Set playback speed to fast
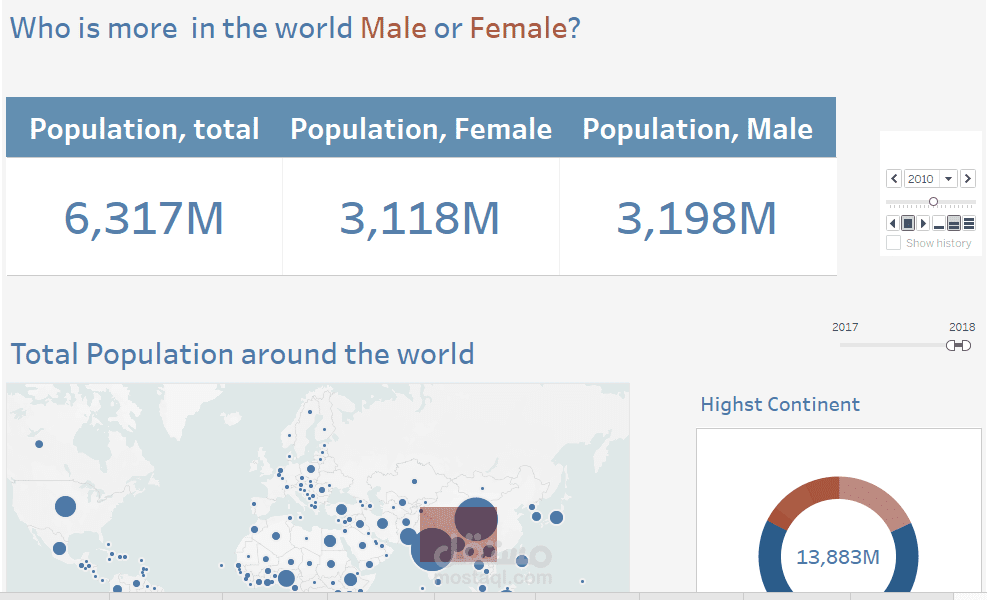This screenshot has width=987, height=600. 968,223
